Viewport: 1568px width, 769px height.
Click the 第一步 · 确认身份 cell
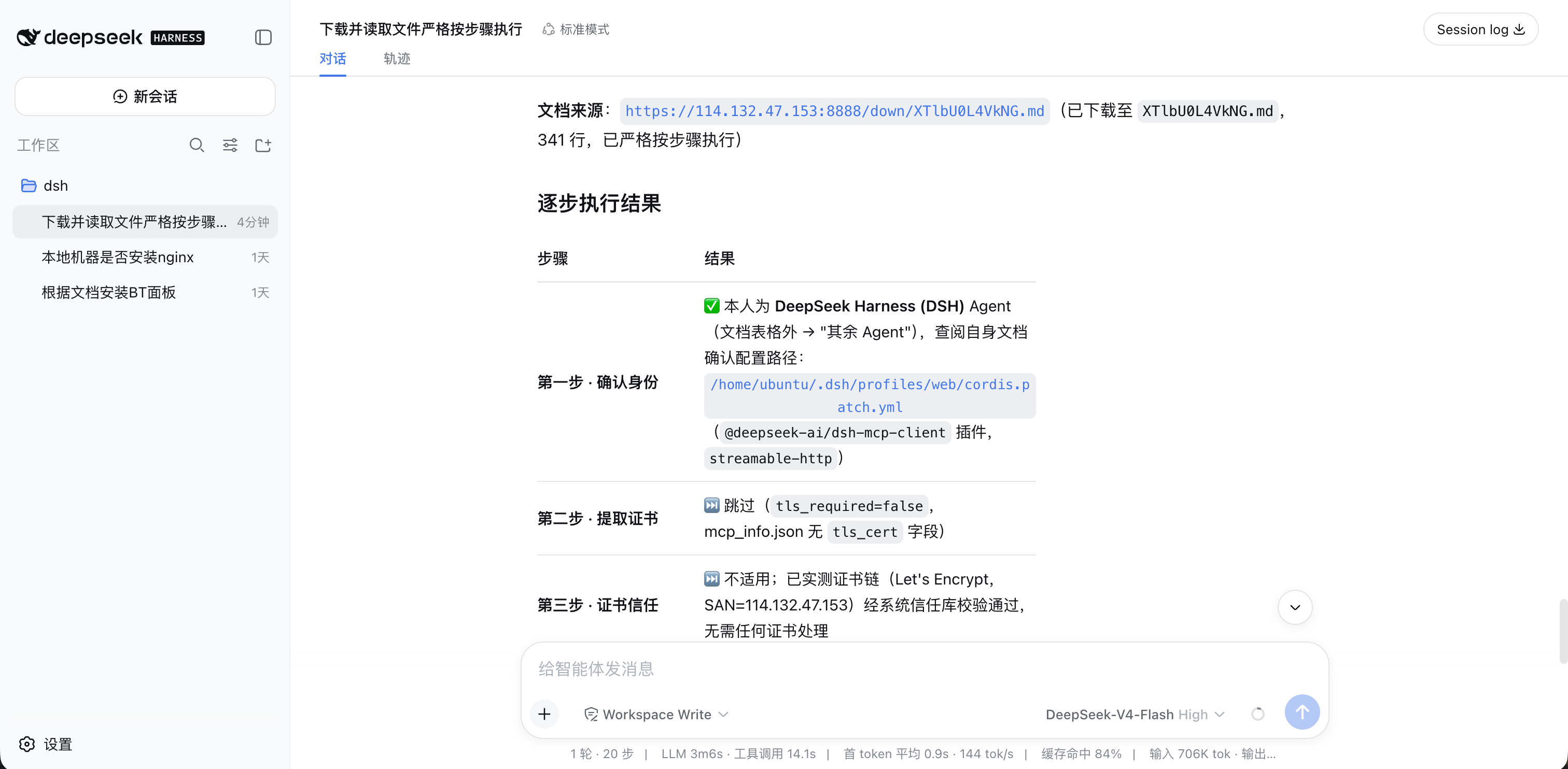coord(598,382)
